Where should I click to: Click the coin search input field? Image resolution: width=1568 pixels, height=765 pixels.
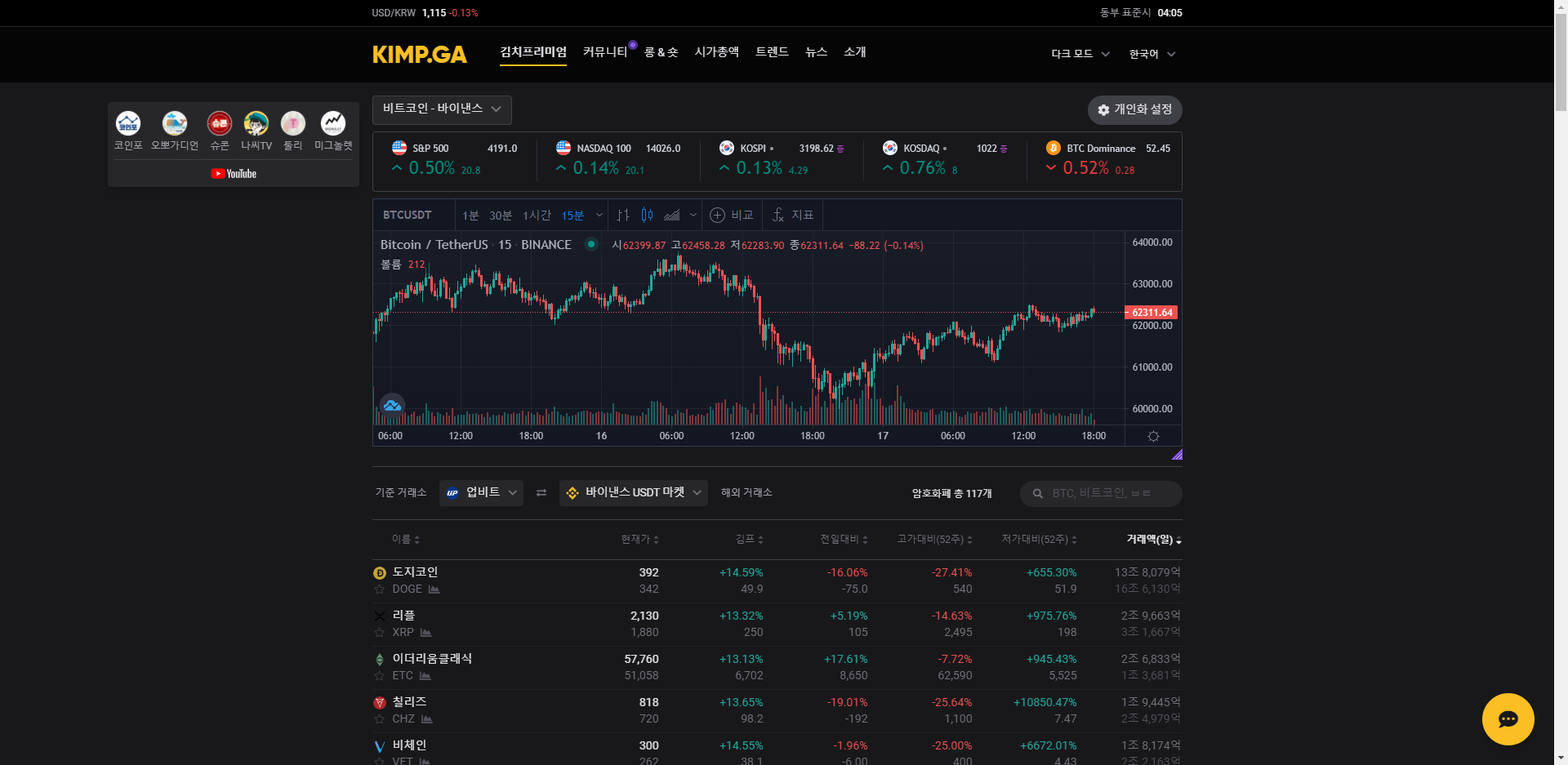coord(1101,493)
